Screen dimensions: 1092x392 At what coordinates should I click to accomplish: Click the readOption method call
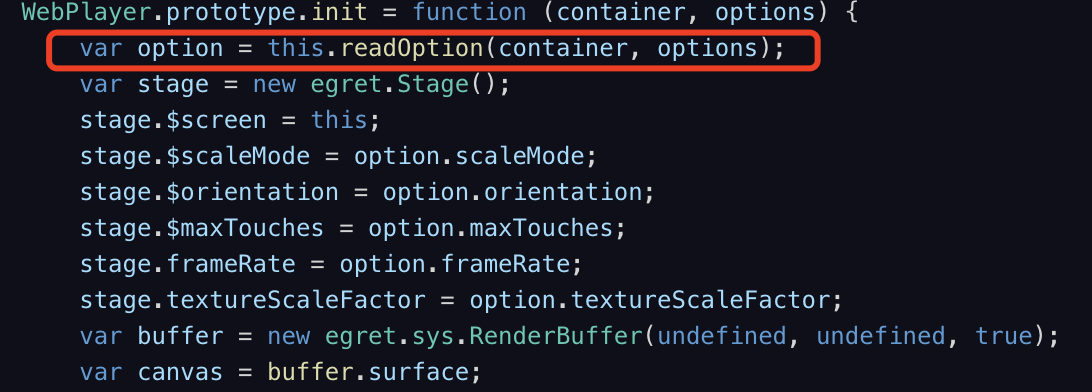click(412, 48)
